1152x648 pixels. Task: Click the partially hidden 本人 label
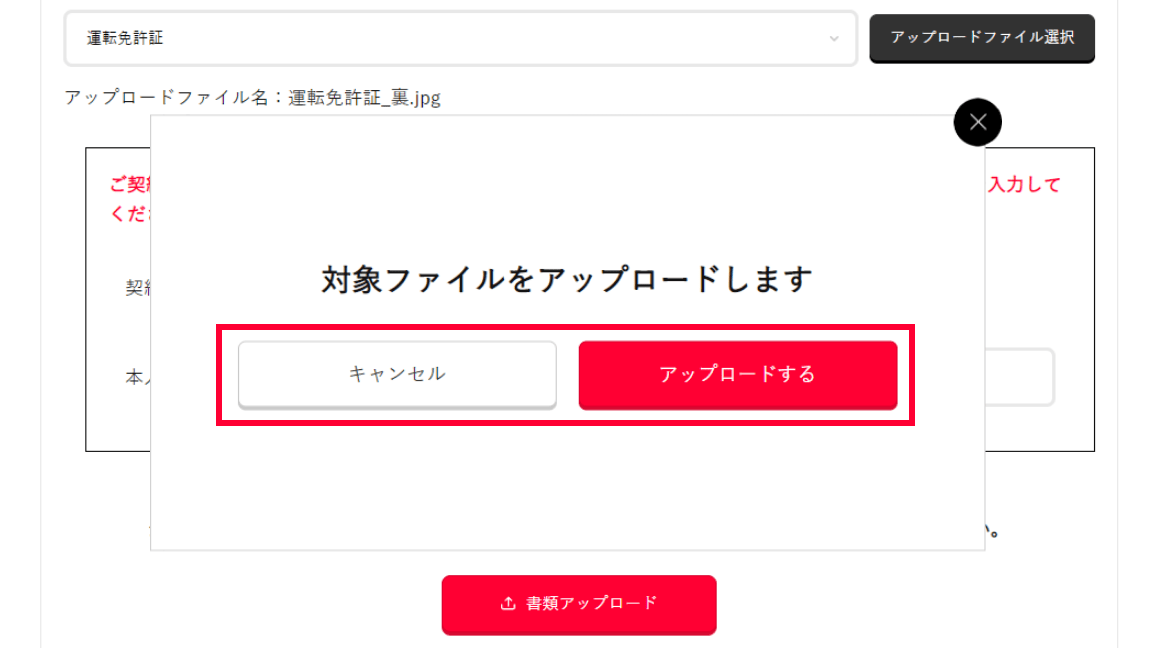[x=137, y=378]
